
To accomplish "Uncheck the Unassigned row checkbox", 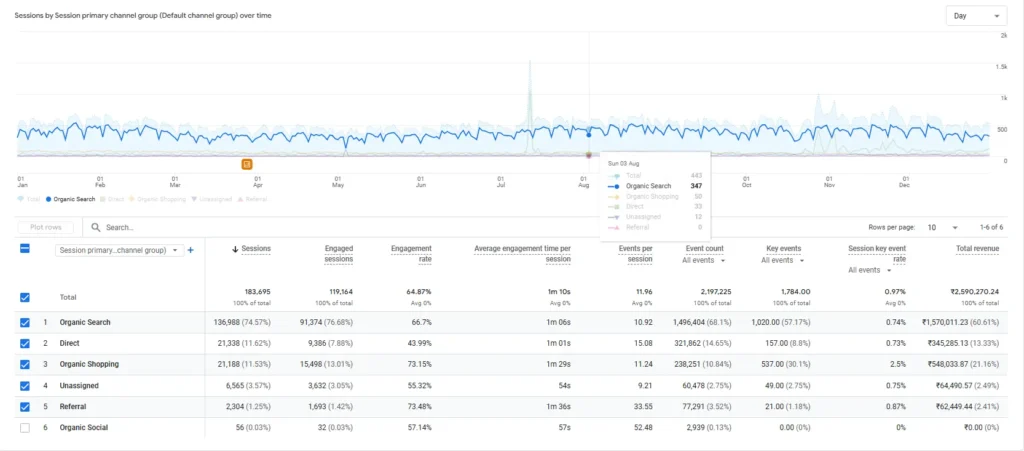I will [x=25, y=386].
